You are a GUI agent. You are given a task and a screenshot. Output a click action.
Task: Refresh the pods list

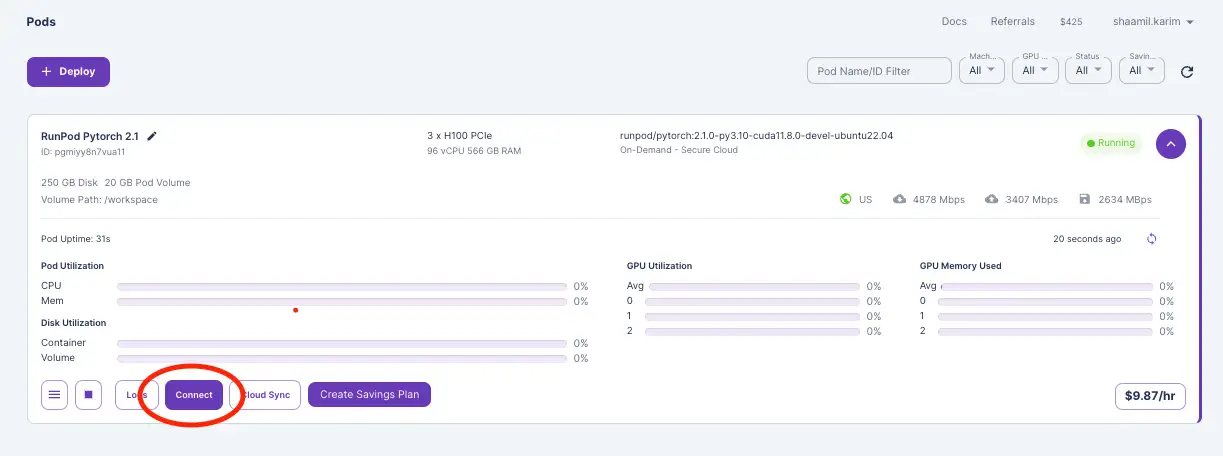(1187, 72)
